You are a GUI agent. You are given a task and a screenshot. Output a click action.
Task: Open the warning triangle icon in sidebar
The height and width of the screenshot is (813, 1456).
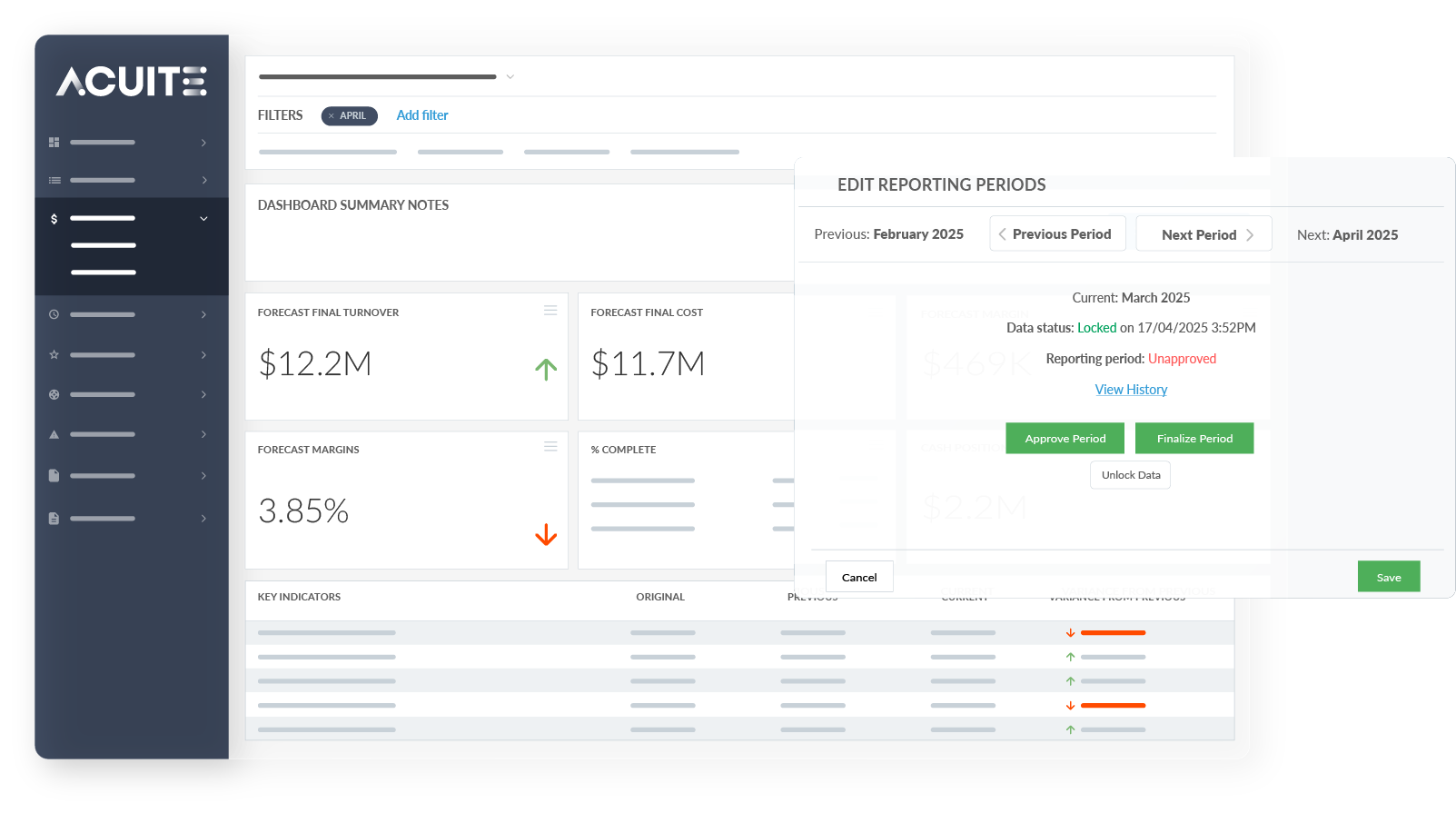(54, 434)
